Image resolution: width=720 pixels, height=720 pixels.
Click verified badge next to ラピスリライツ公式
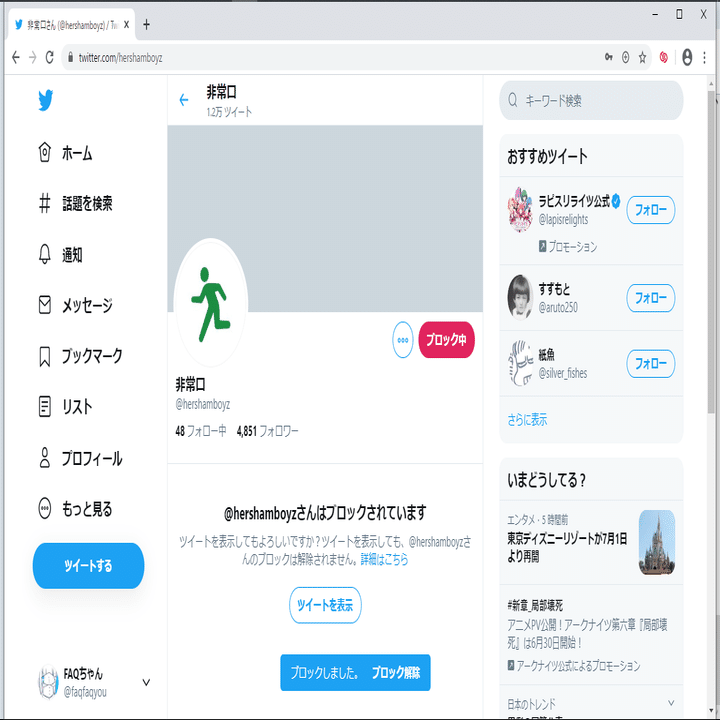pos(616,201)
